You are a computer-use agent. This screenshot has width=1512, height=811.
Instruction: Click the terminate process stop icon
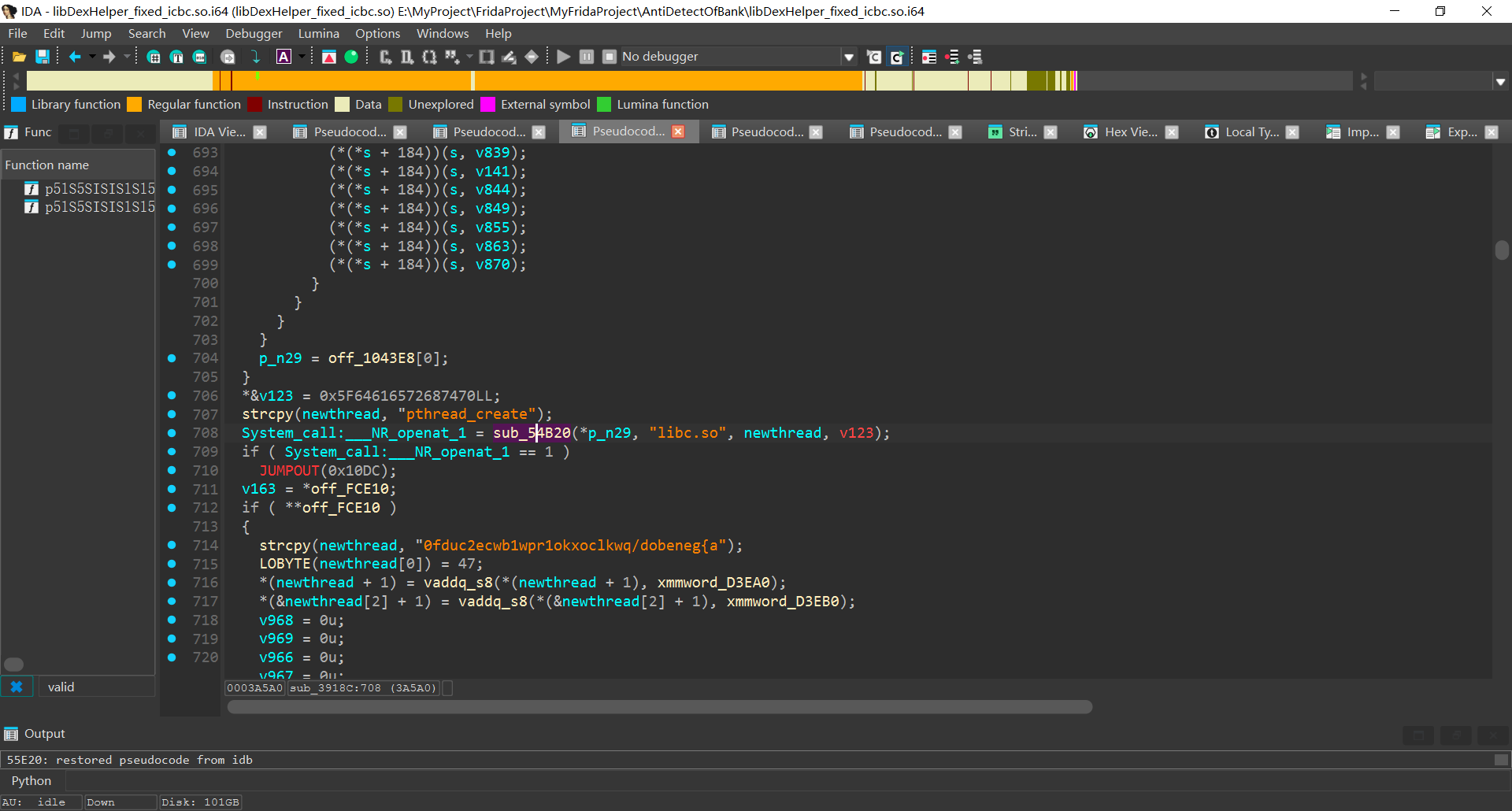609,57
